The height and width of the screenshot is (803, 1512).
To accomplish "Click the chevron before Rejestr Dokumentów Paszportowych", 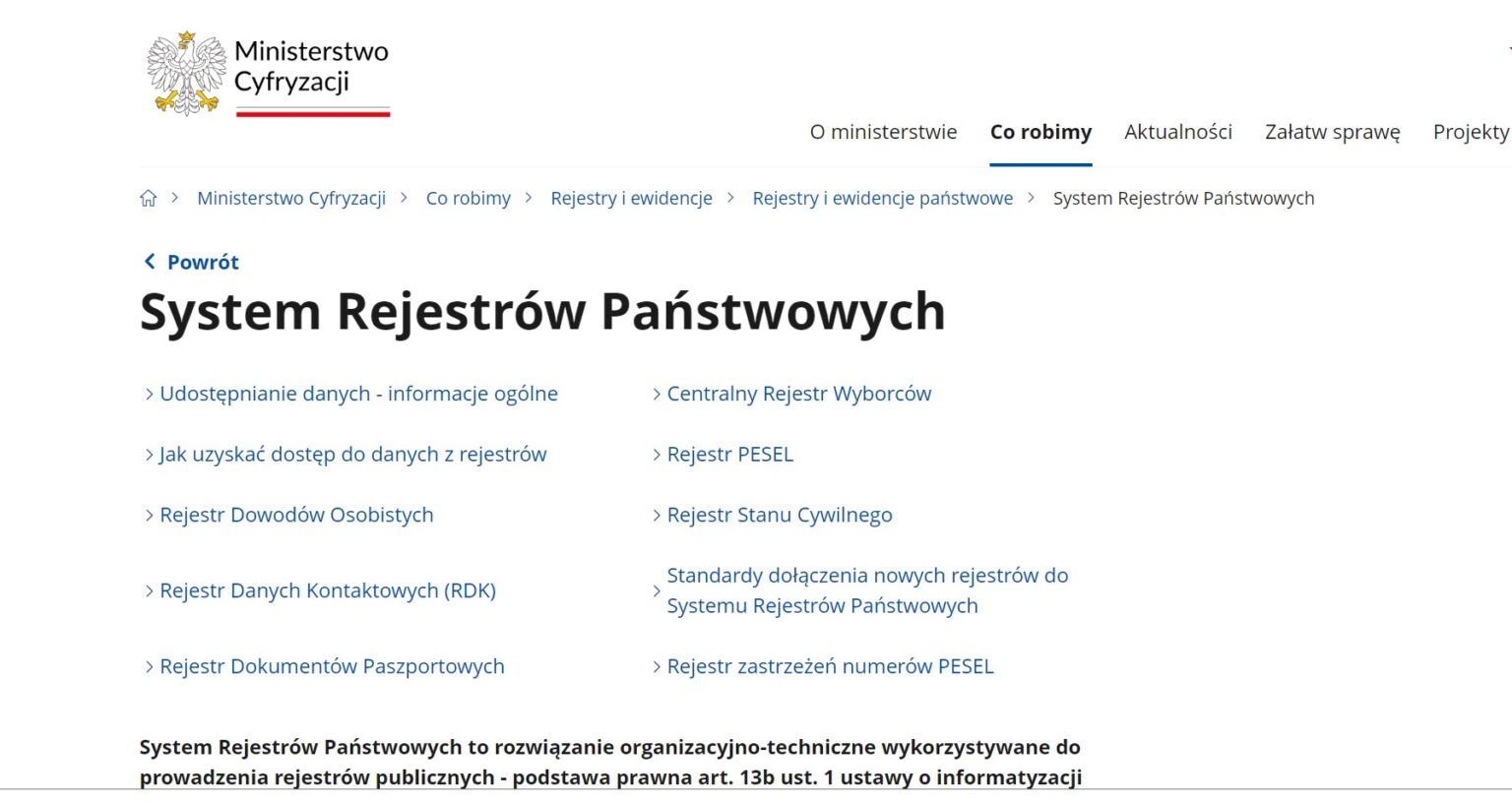I will click(x=150, y=666).
